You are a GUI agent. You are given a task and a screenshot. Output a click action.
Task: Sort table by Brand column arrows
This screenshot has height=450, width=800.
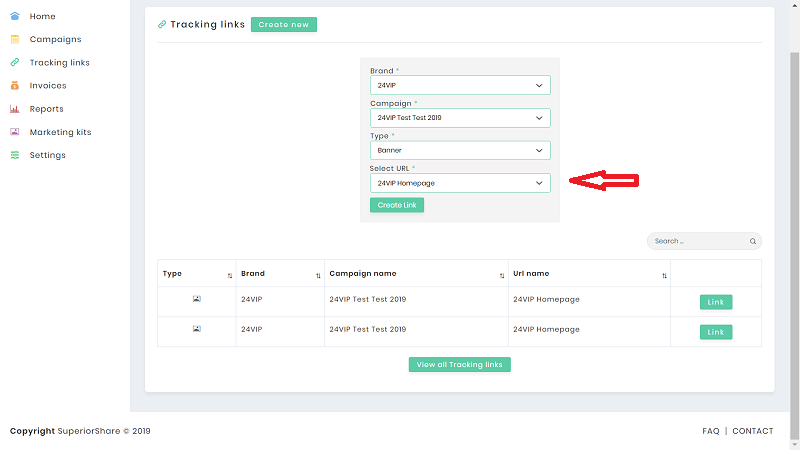pos(318,276)
